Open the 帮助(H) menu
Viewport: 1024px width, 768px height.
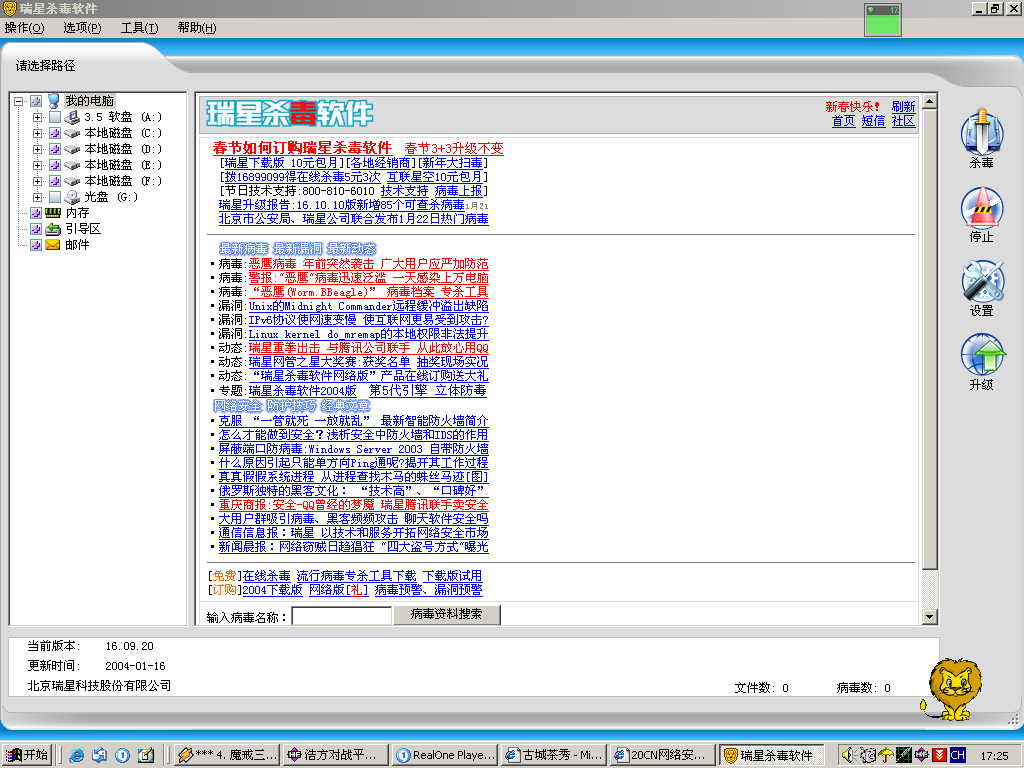[197, 28]
